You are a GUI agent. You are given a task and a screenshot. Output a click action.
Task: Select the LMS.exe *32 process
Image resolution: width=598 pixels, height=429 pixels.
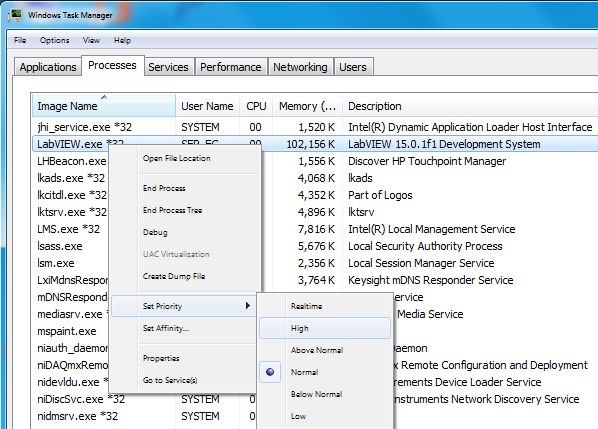click(69, 229)
